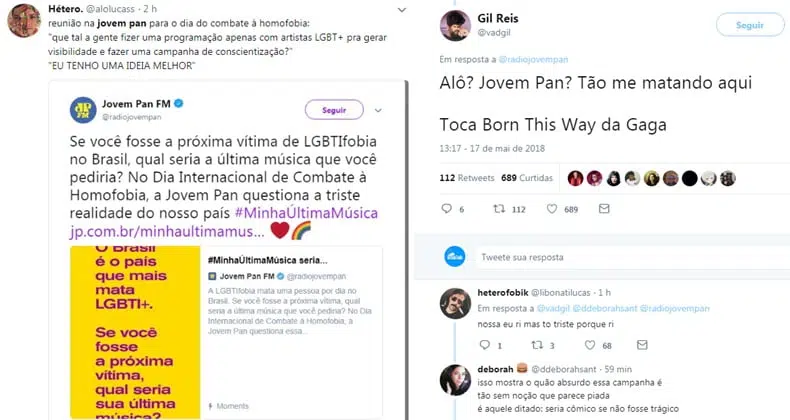Open the #MinhaÚltimaMúsica hashtag link
This screenshot has width=790, height=420.
(306, 213)
